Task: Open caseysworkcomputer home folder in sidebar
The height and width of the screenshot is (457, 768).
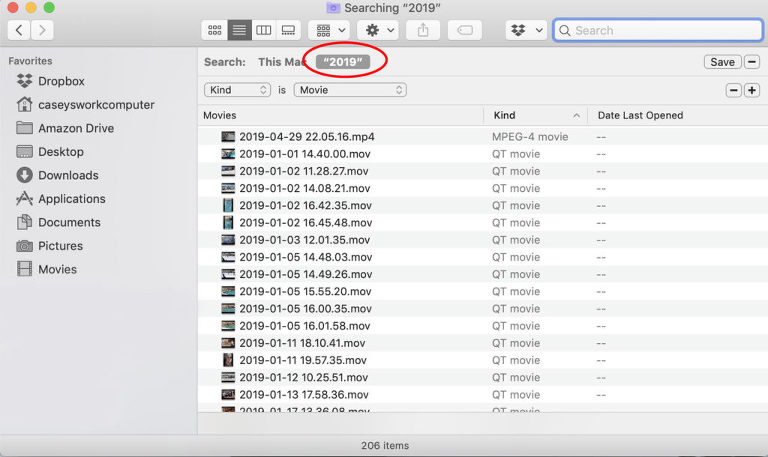Action: pyautogui.click(x=96, y=105)
